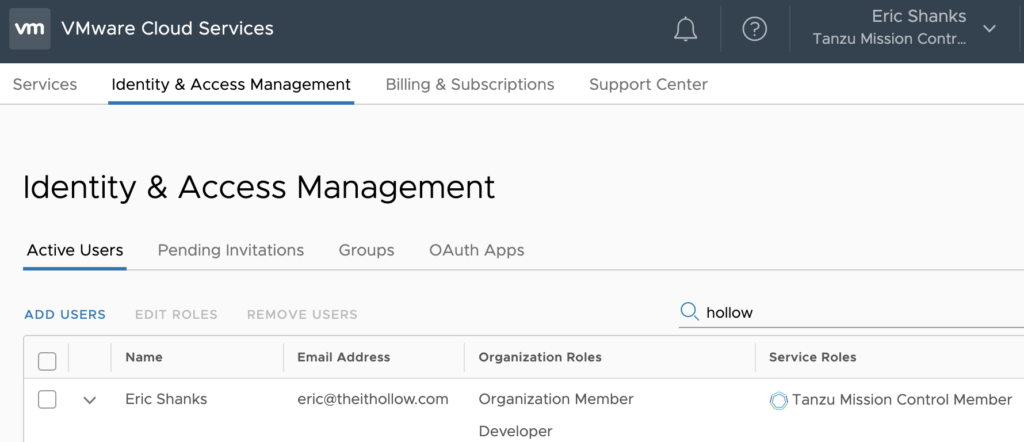Open the OAuth Apps tab

(476, 250)
